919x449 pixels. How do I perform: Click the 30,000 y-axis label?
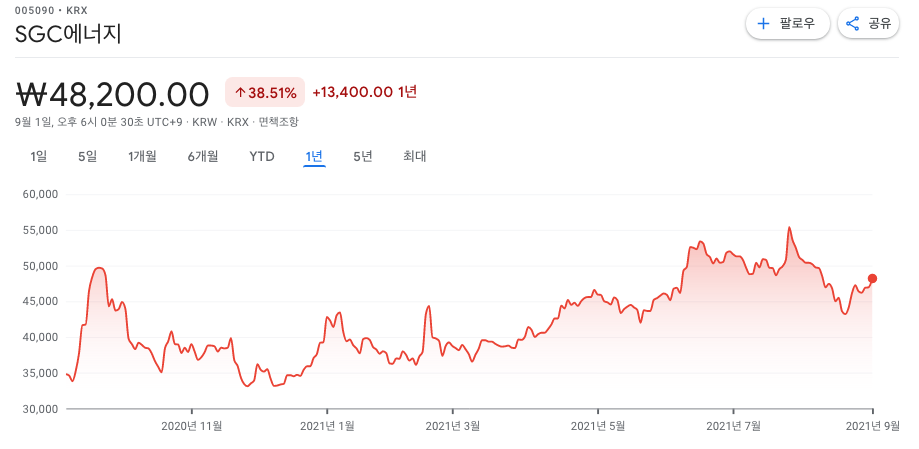41,409
